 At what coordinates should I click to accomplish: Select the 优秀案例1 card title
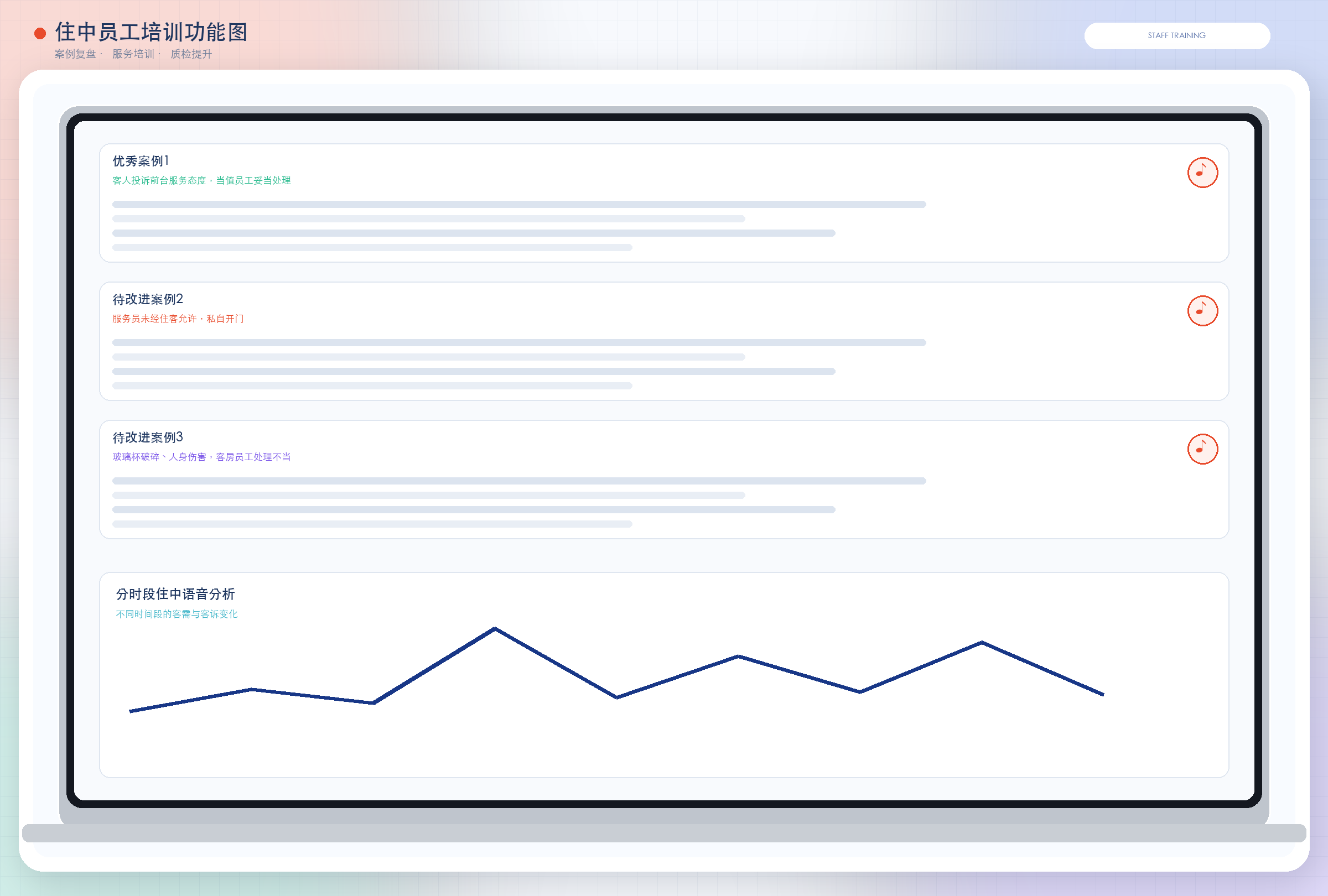coord(141,161)
